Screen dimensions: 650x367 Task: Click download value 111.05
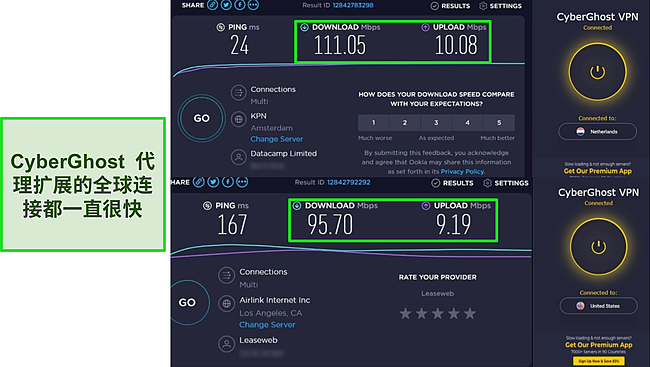(340, 45)
